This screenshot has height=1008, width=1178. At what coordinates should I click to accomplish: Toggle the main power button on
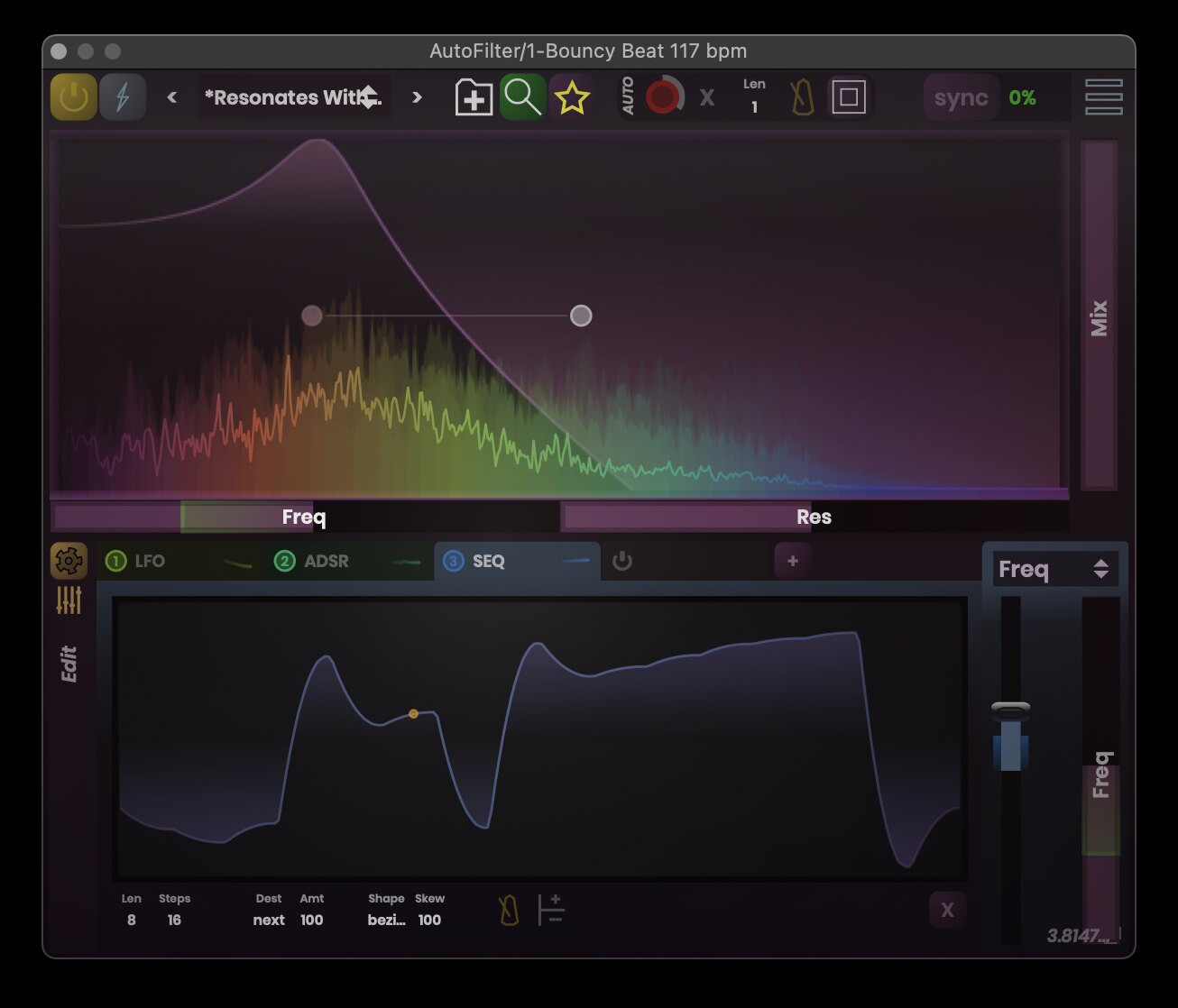click(x=73, y=96)
